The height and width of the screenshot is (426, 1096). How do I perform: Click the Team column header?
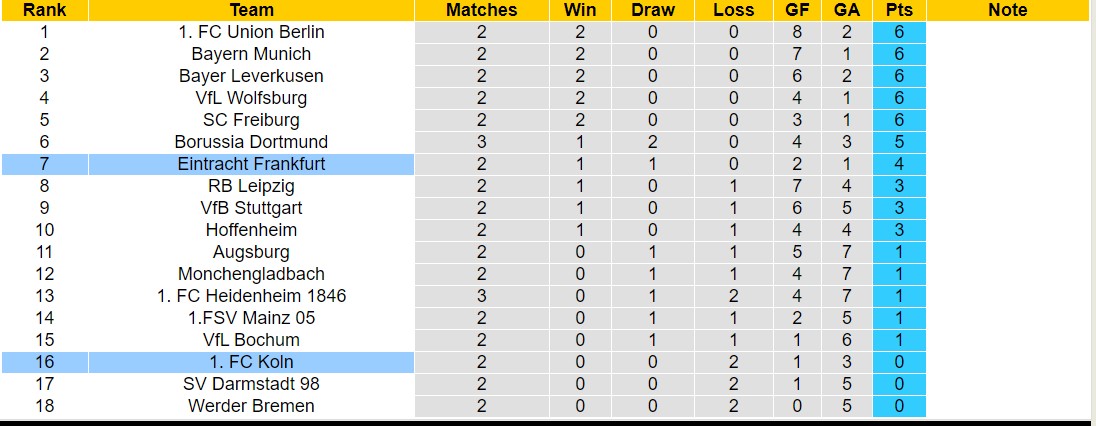(252, 10)
